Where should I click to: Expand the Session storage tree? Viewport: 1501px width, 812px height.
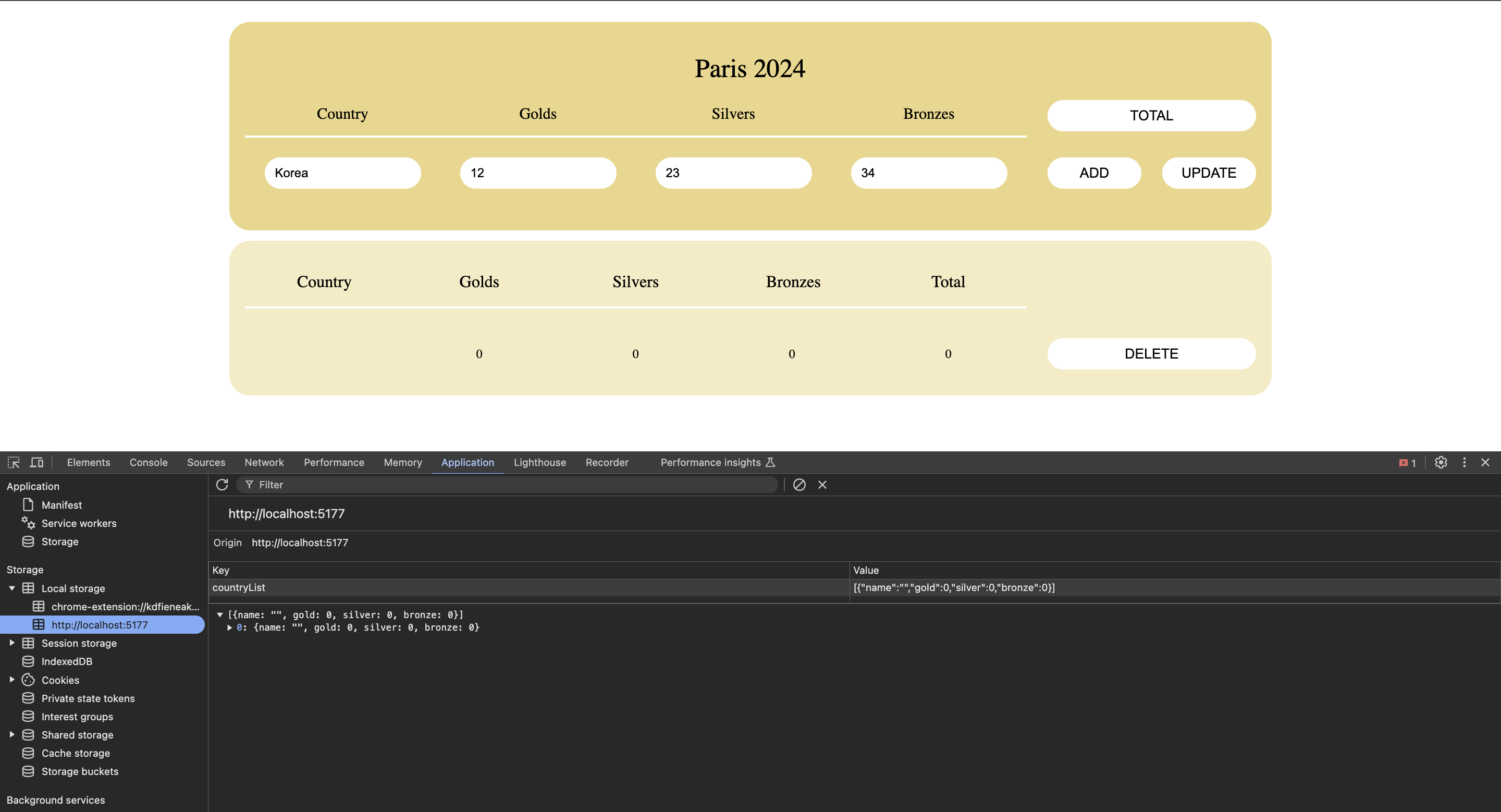click(x=11, y=643)
